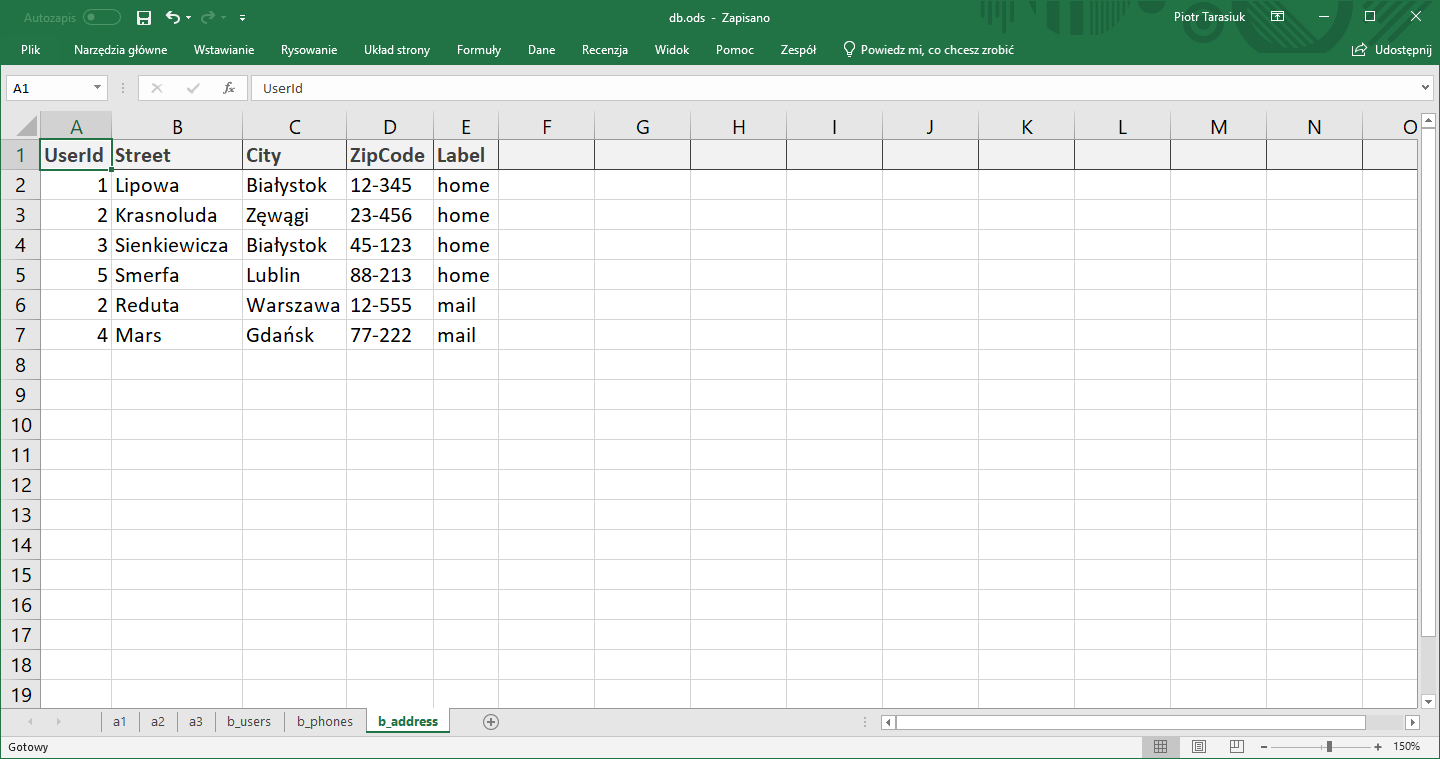The image size is (1440, 759).
Task: Click the zoom in plus icon
Action: pos(1378,747)
